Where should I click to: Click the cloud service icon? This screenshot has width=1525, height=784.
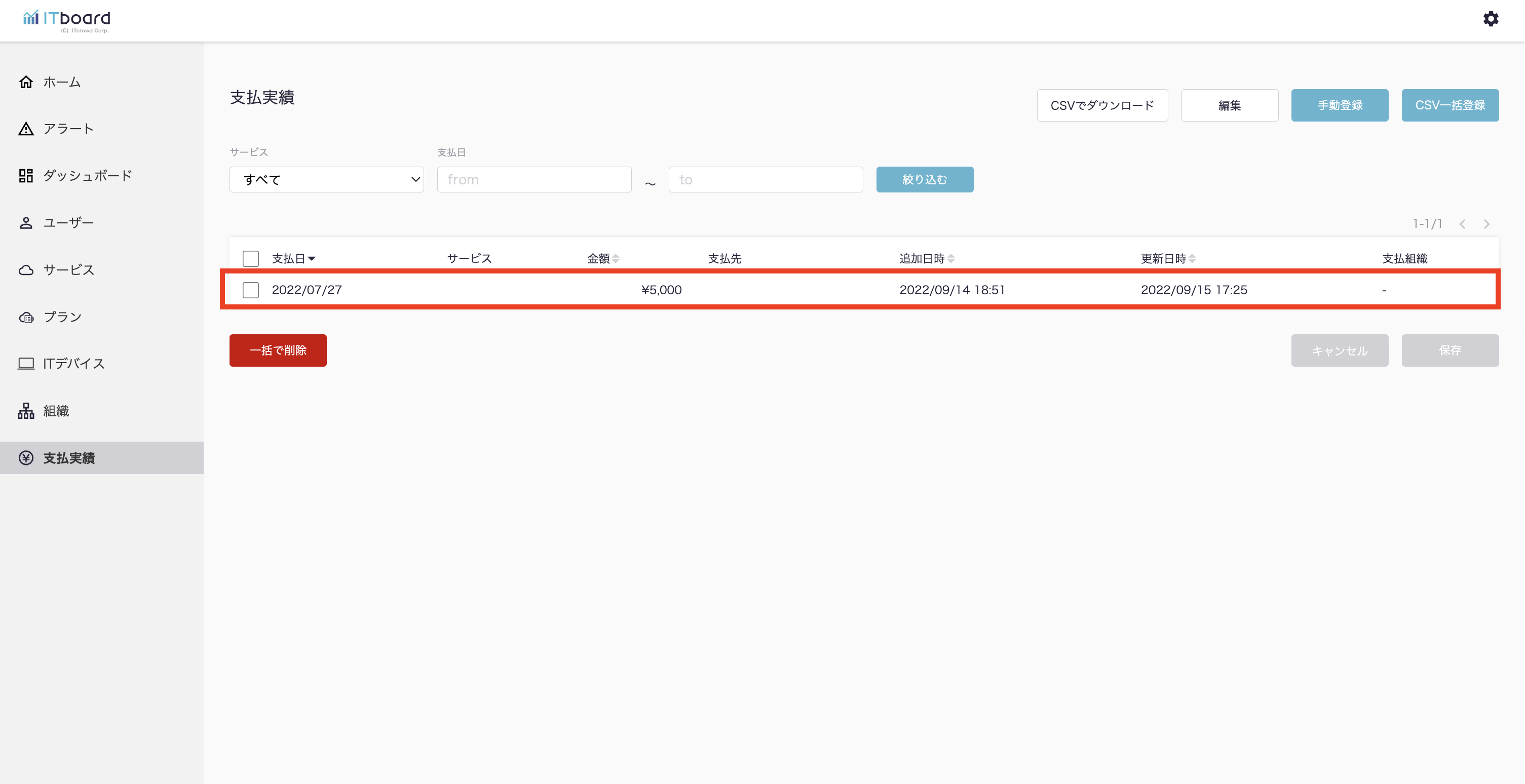pyautogui.click(x=26, y=270)
